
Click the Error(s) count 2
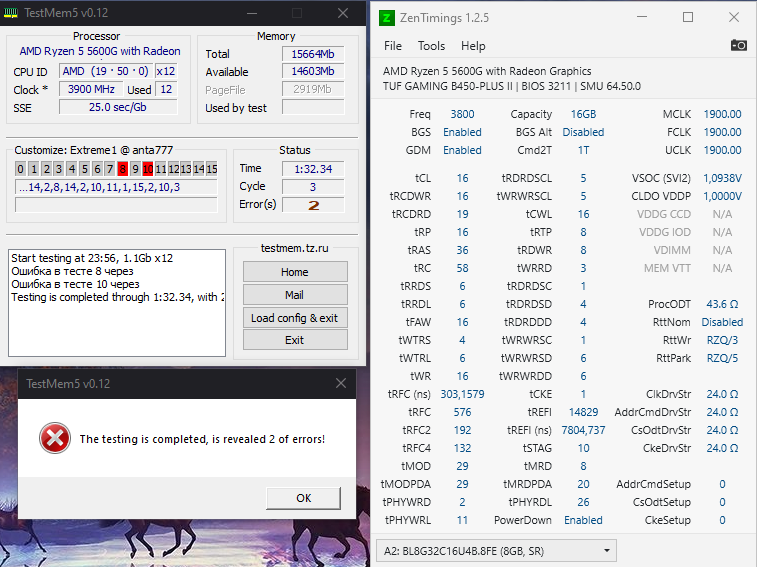point(313,205)
